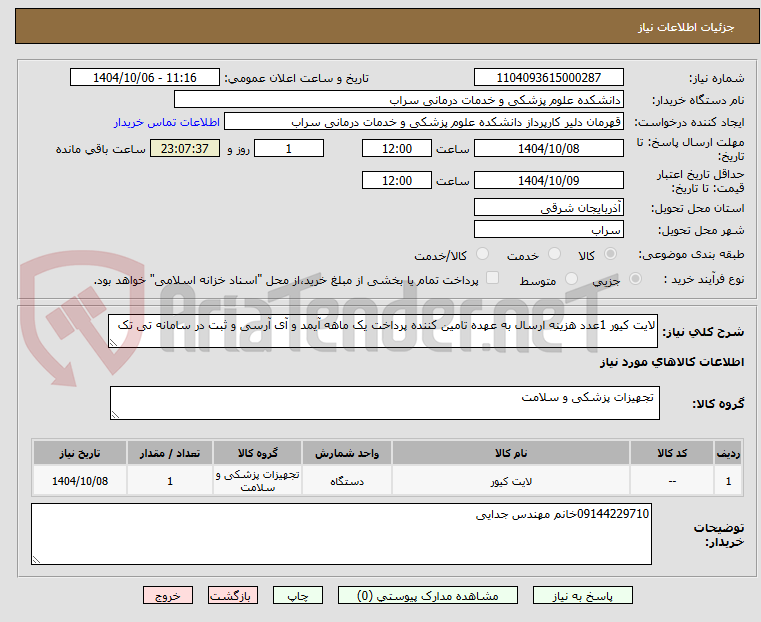Open اطلاعات تماس خریدار link
761x622 pixels.
(167, 122)
